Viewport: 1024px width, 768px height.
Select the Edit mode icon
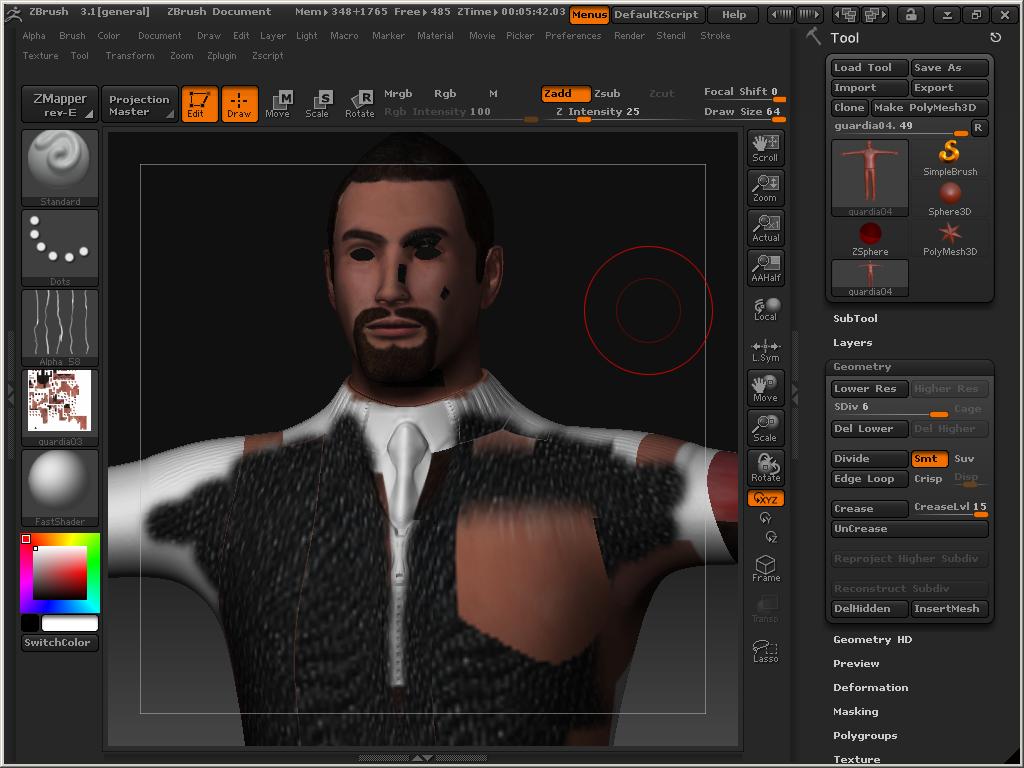199,103
